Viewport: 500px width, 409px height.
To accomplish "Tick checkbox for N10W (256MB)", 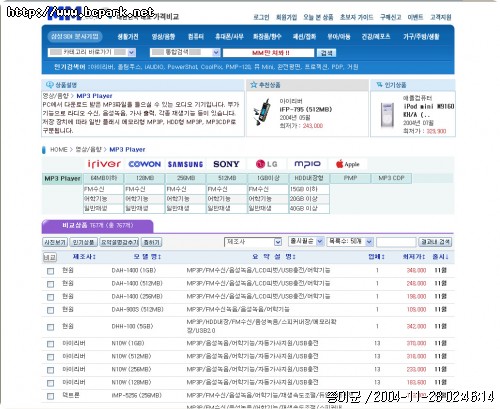I will [50, 370].
